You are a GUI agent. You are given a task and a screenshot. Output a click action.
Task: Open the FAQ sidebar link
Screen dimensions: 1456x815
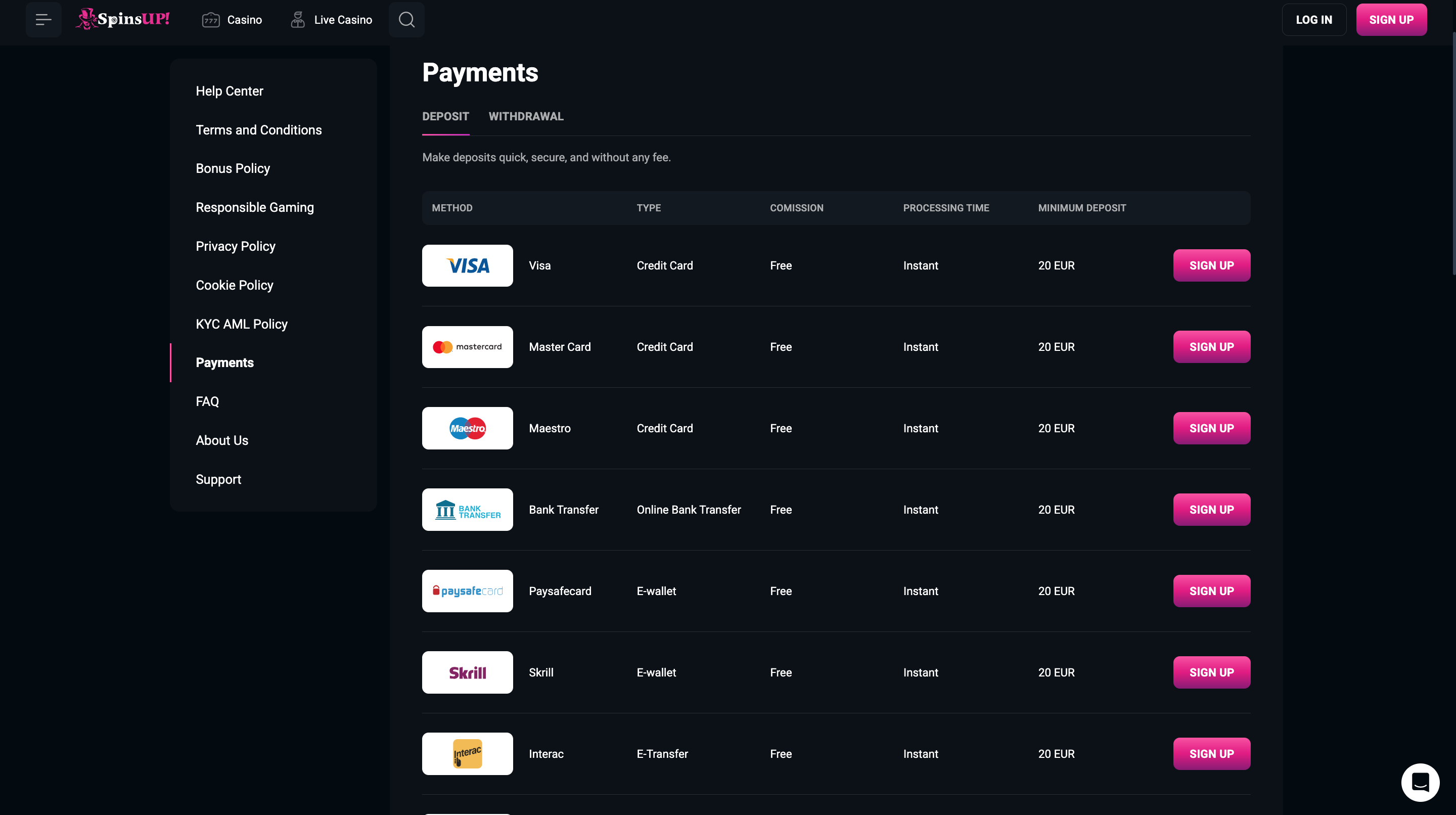[207, 401]
